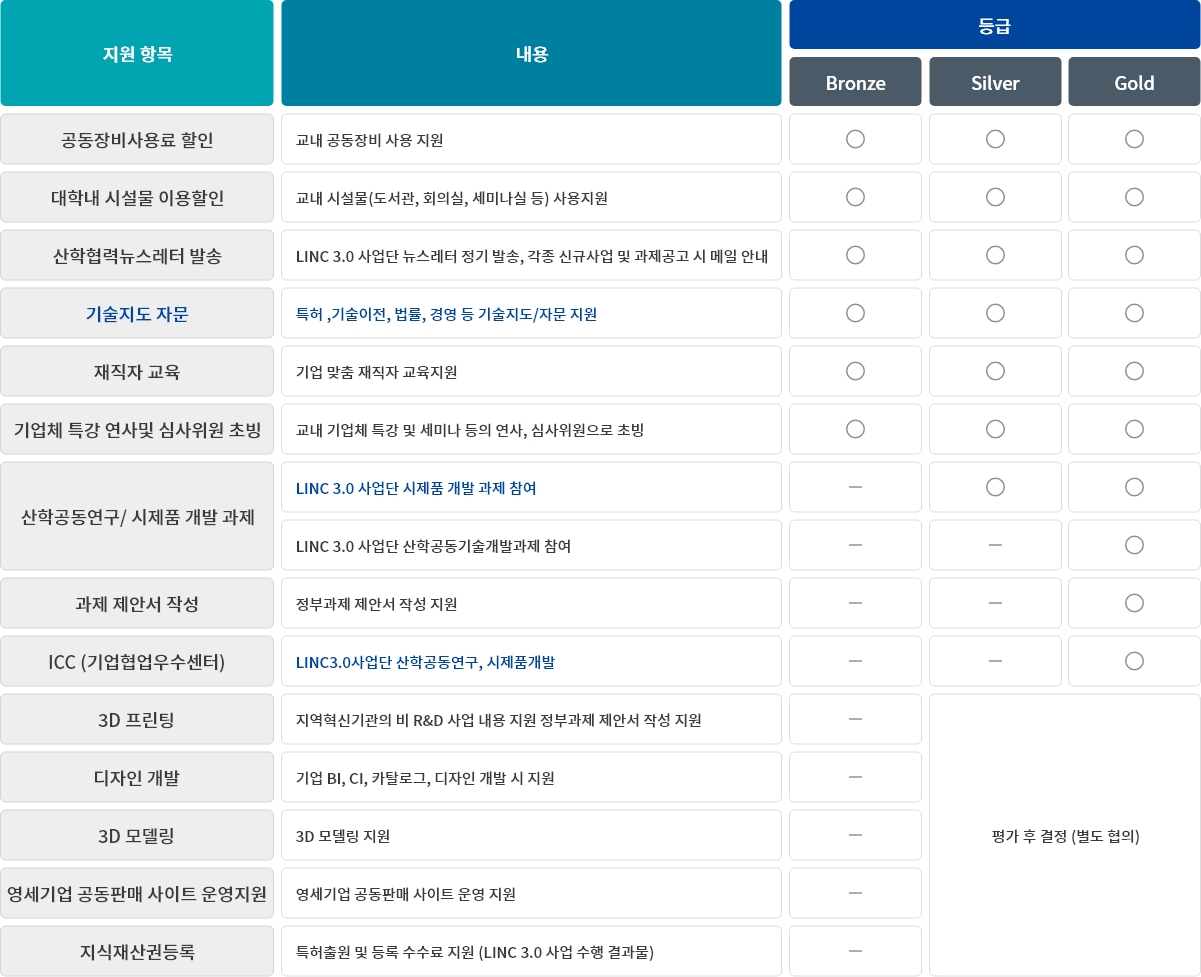Screen dimensions: 1201x977
Task: Open the Bronze grade column header
Action: pyautogui.click(x=855, y=83)
